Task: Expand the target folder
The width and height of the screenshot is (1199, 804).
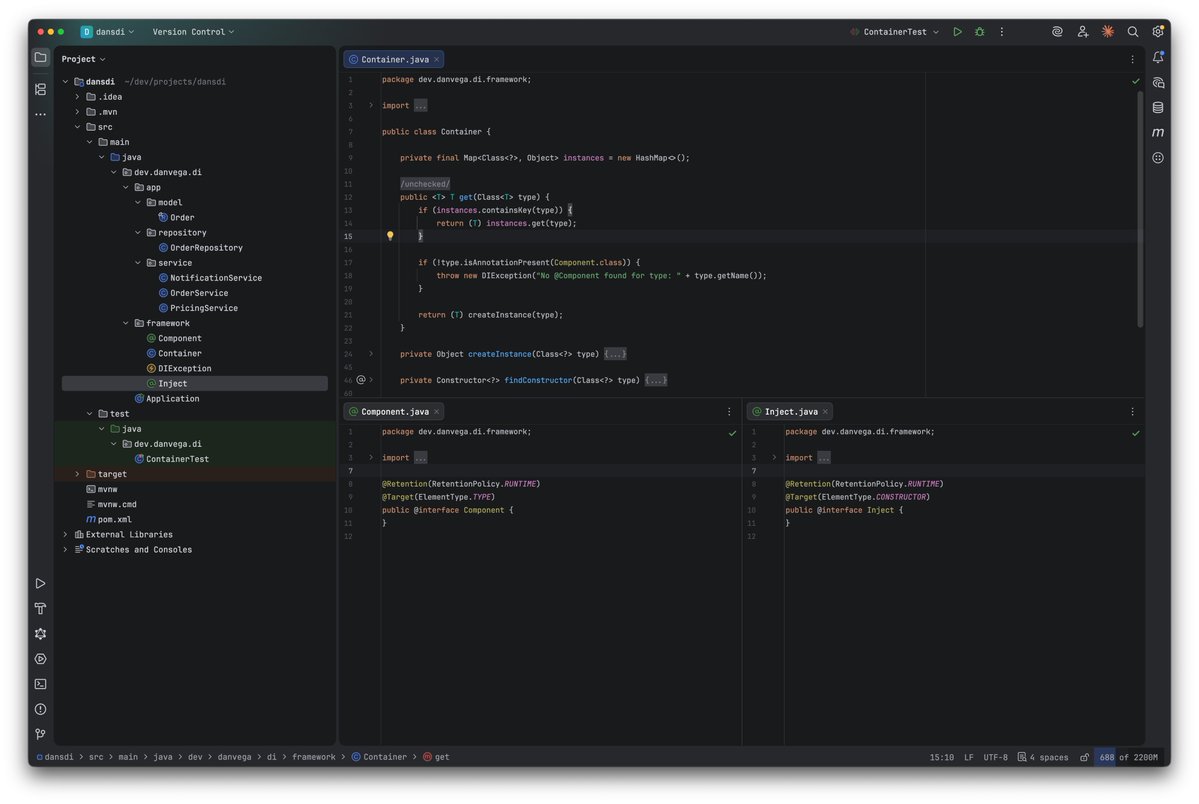Action: click(x=77, y=474)
